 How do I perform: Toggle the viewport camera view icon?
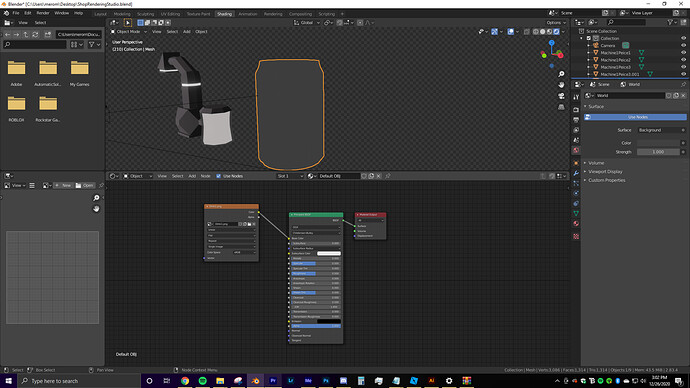[561, 96]
